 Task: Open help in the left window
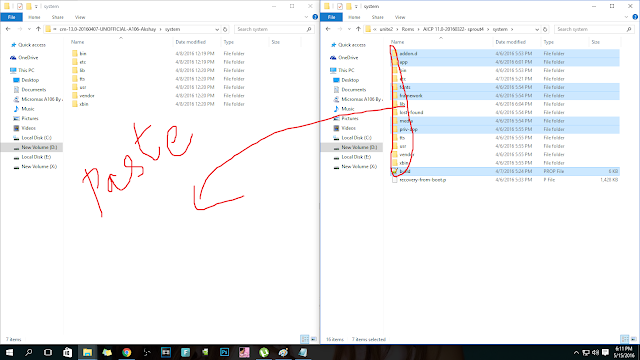[315, 17]
